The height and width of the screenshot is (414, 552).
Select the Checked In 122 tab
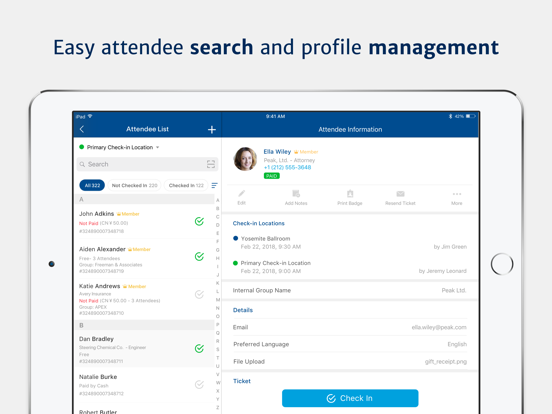pyautogui.click(x=186, y=185)
